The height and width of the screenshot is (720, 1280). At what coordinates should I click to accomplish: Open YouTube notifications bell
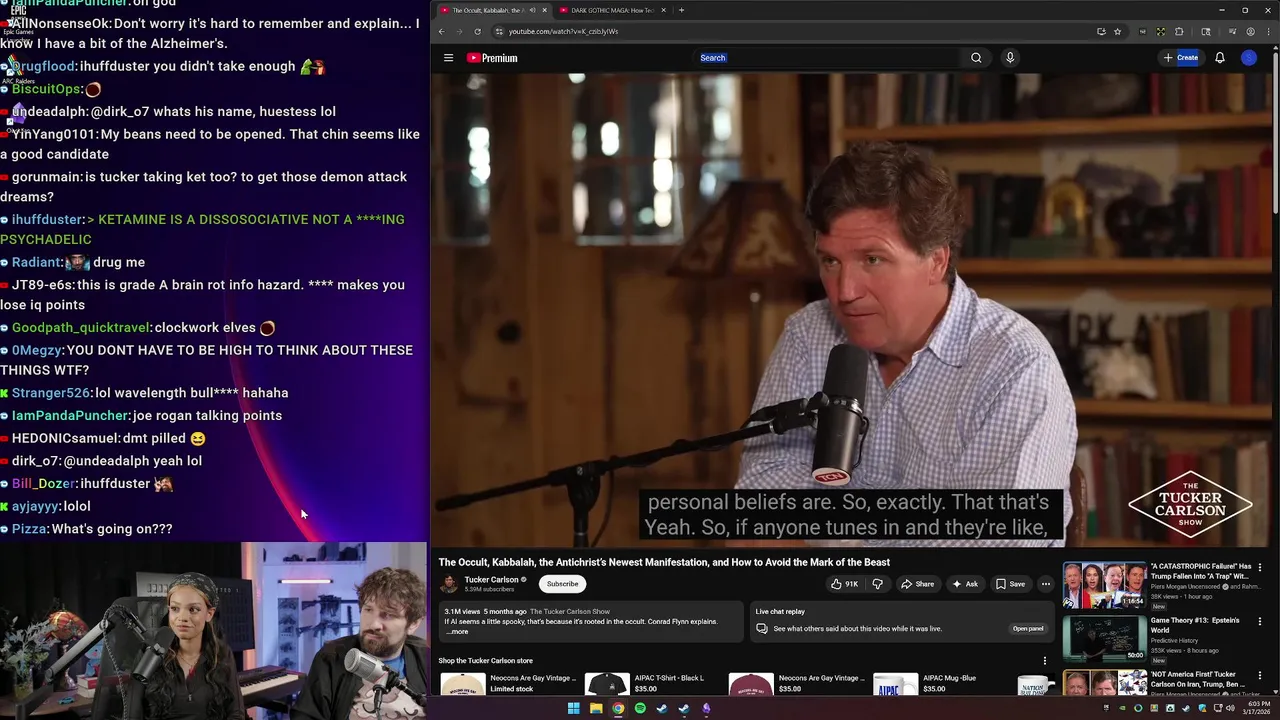(1220, 58)
